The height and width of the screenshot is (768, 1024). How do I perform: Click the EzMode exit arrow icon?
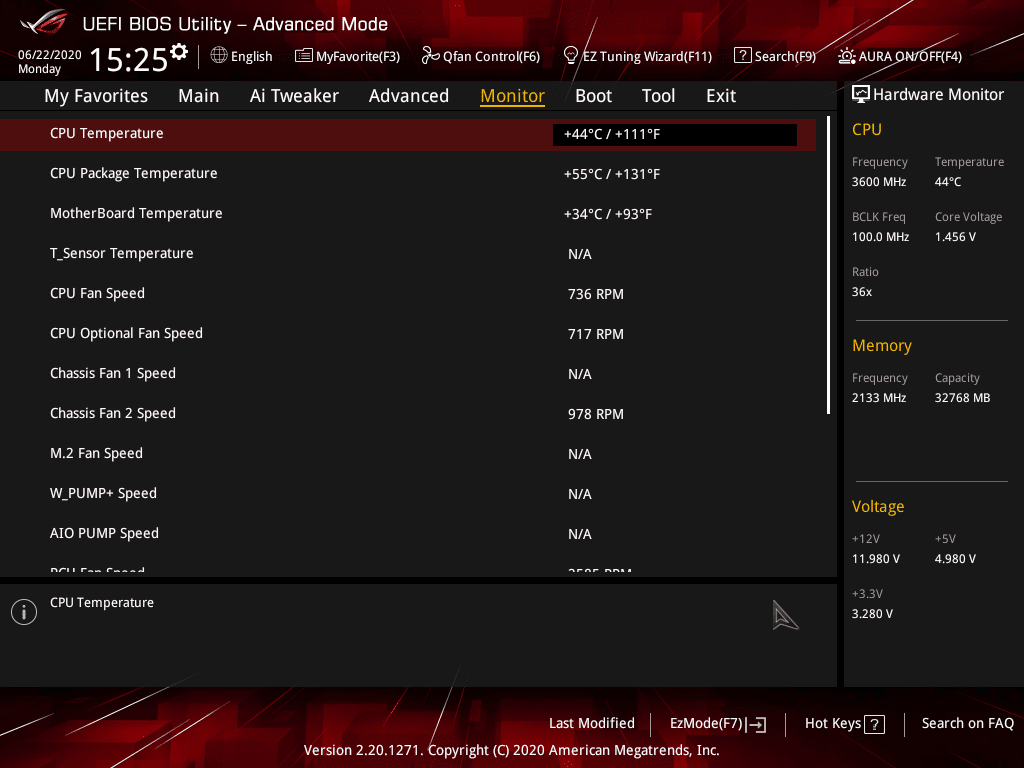(756, 724)
